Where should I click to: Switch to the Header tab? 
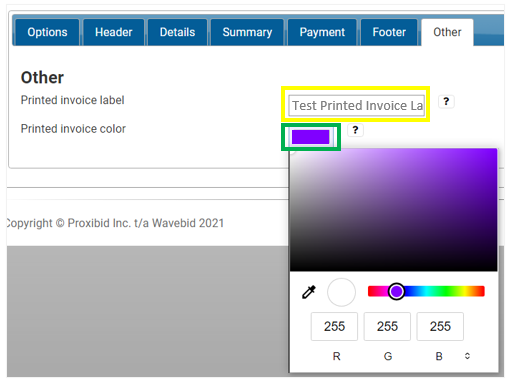click(113, 32)
